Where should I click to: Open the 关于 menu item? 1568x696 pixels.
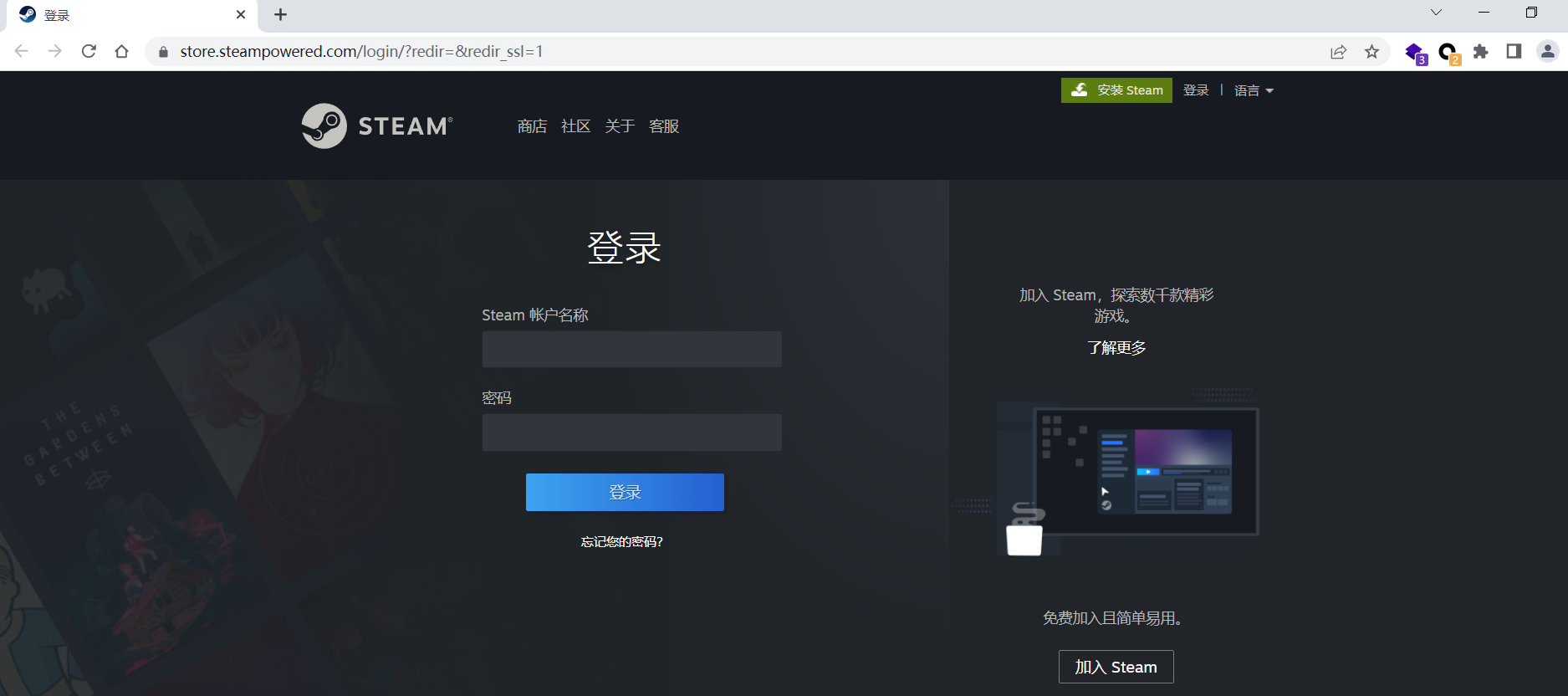click(620, 126)
